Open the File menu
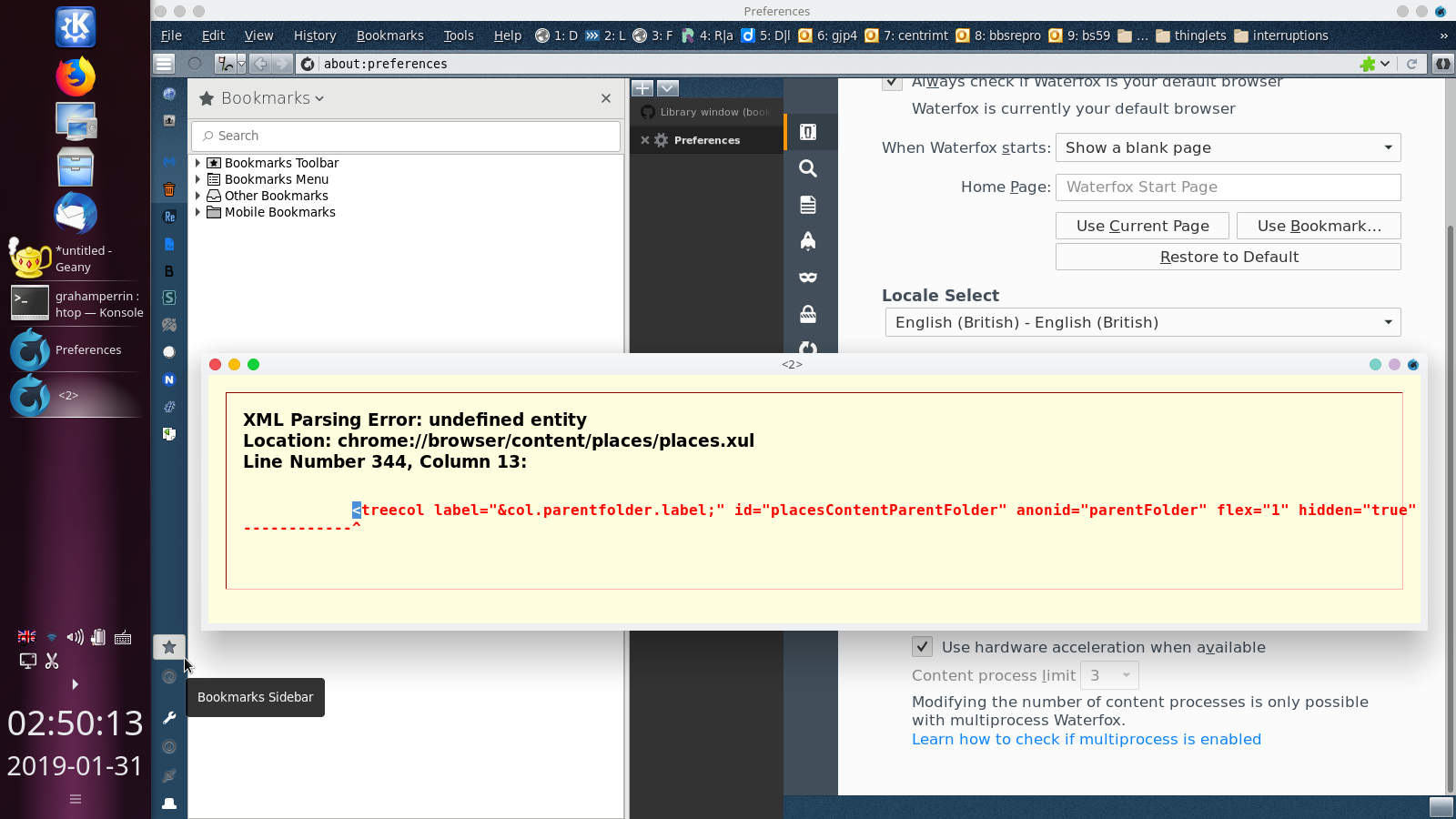 click(x=171, y=35)
